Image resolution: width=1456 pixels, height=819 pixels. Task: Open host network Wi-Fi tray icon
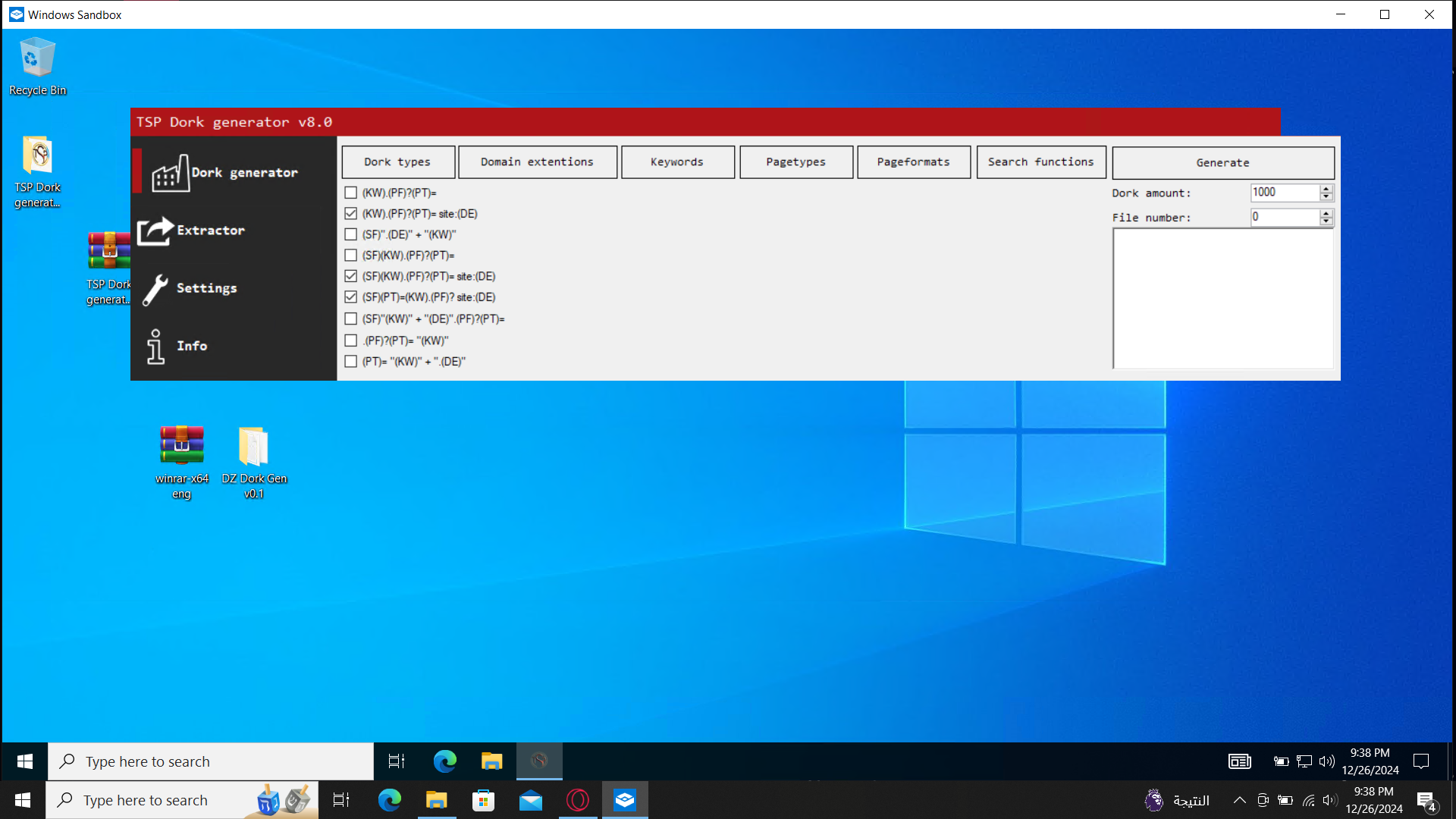[1309, 800]
